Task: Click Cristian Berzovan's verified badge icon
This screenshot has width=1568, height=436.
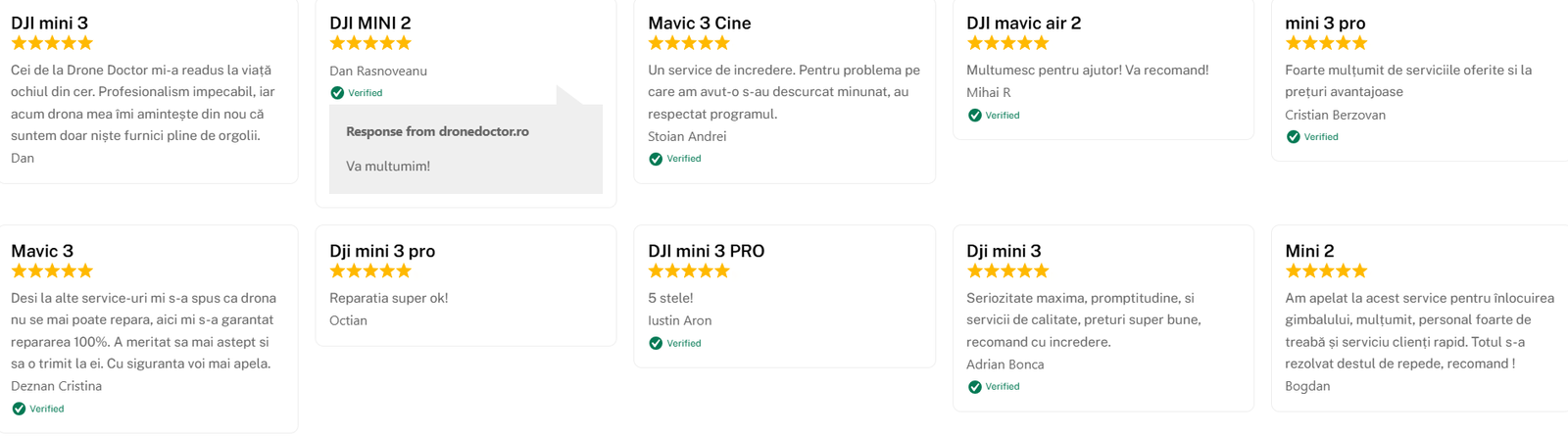Action: click(x=1293, y=137)
